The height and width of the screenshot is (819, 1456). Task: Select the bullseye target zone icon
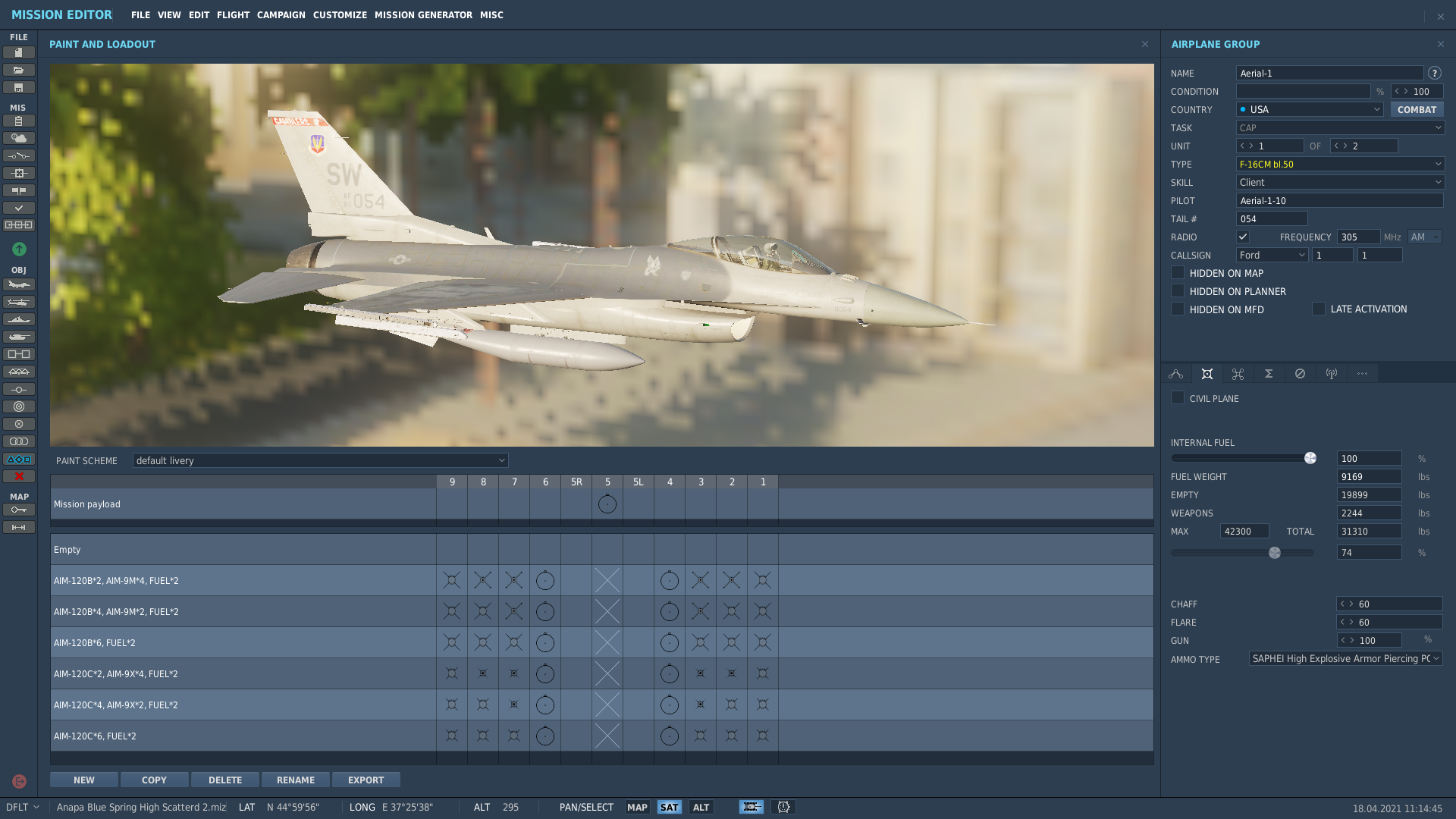(x=19, y=406)
